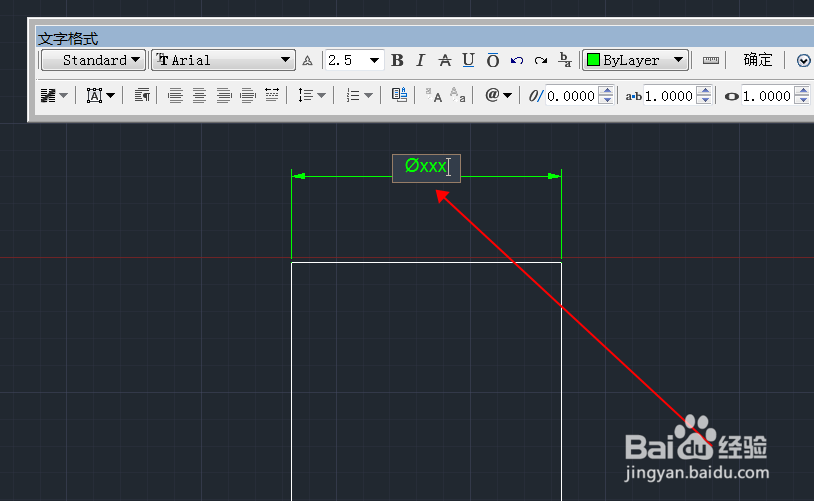Align paragraph text left
Screen dimensions: 814x501
point(175,96)
